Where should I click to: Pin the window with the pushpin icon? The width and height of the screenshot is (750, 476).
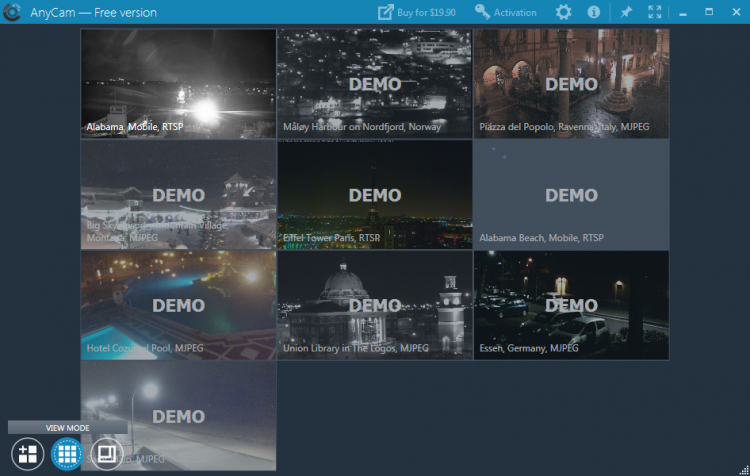click(x=626, y=12)
